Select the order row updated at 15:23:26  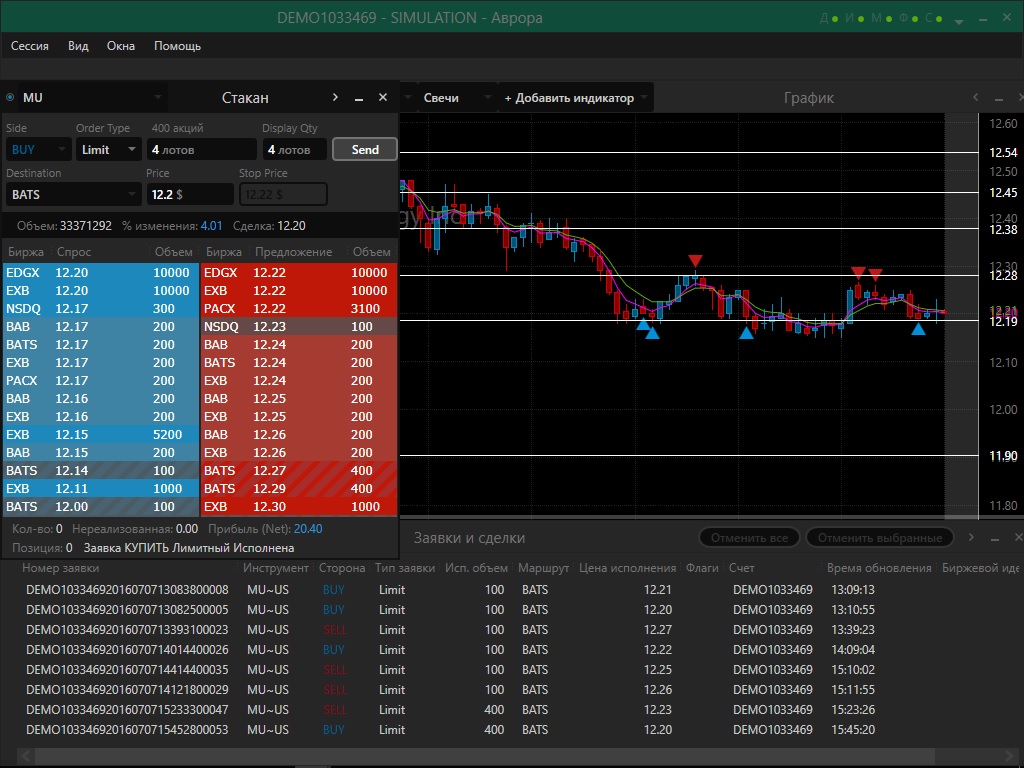512,710
